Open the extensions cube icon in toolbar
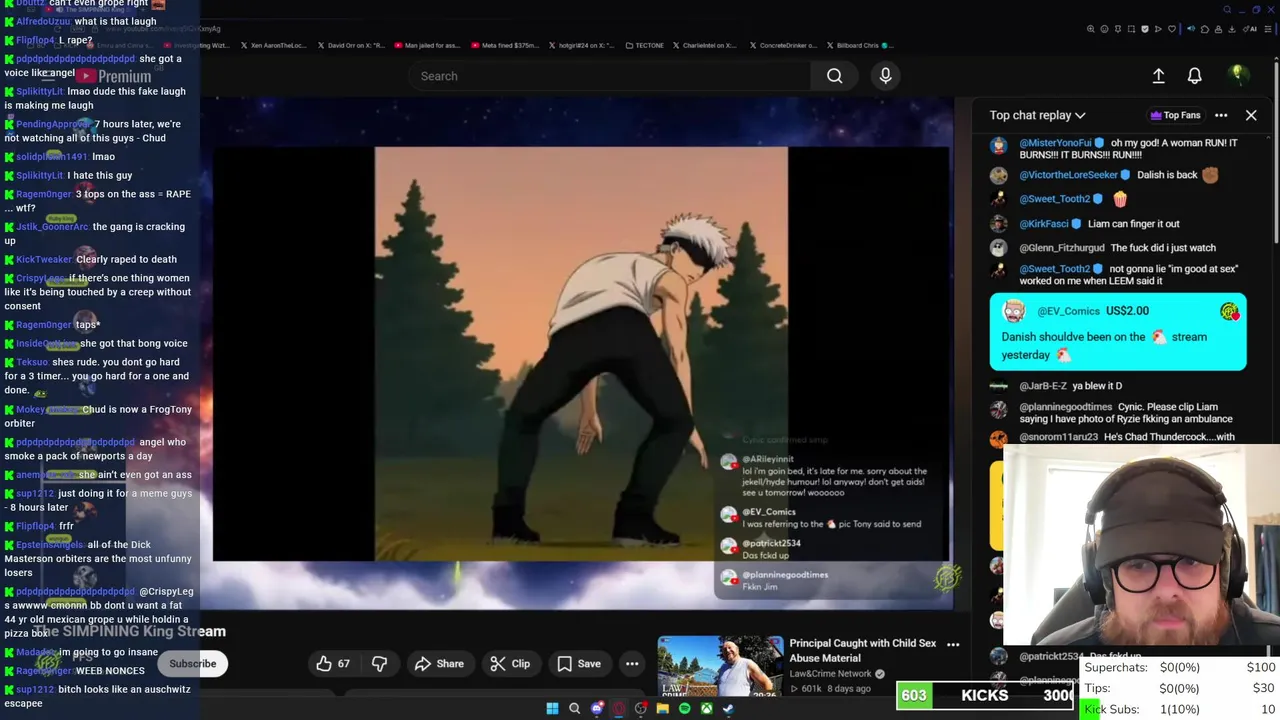1280x720 pixels. (1205, 29)
